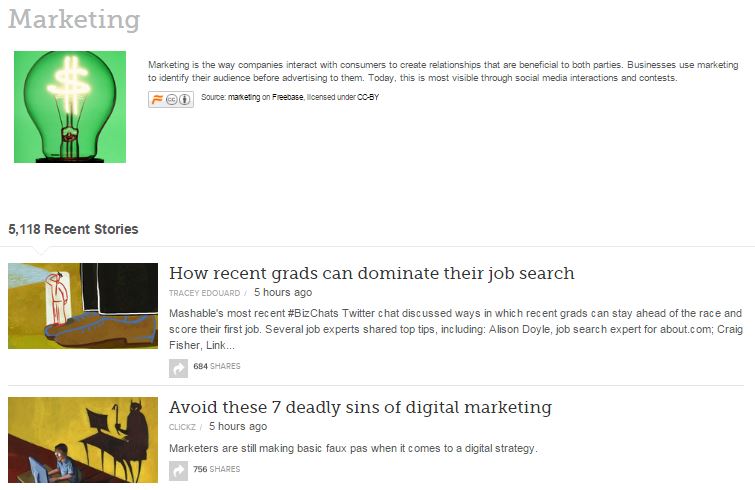This screenshot has width=755, height=490.
Task: Open the CC-BY license link
Action: click(368, 97)
